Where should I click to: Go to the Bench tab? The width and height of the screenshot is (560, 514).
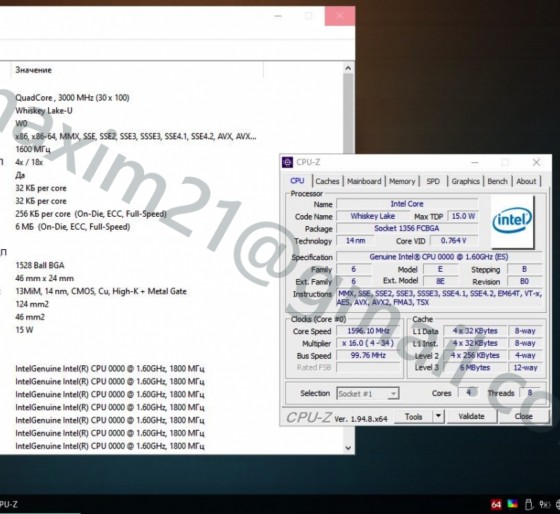[498, 181]
